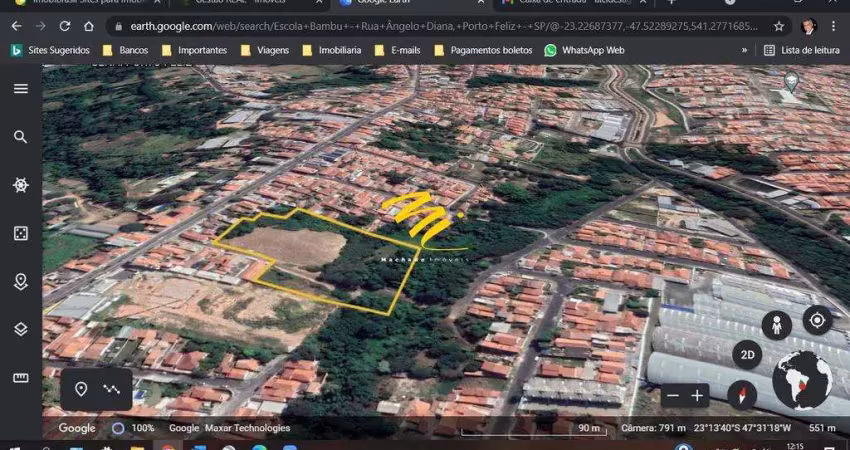Screen dimensions: 850x450
Task: Open Voyager ship's wheel icon
Action: 20,185
